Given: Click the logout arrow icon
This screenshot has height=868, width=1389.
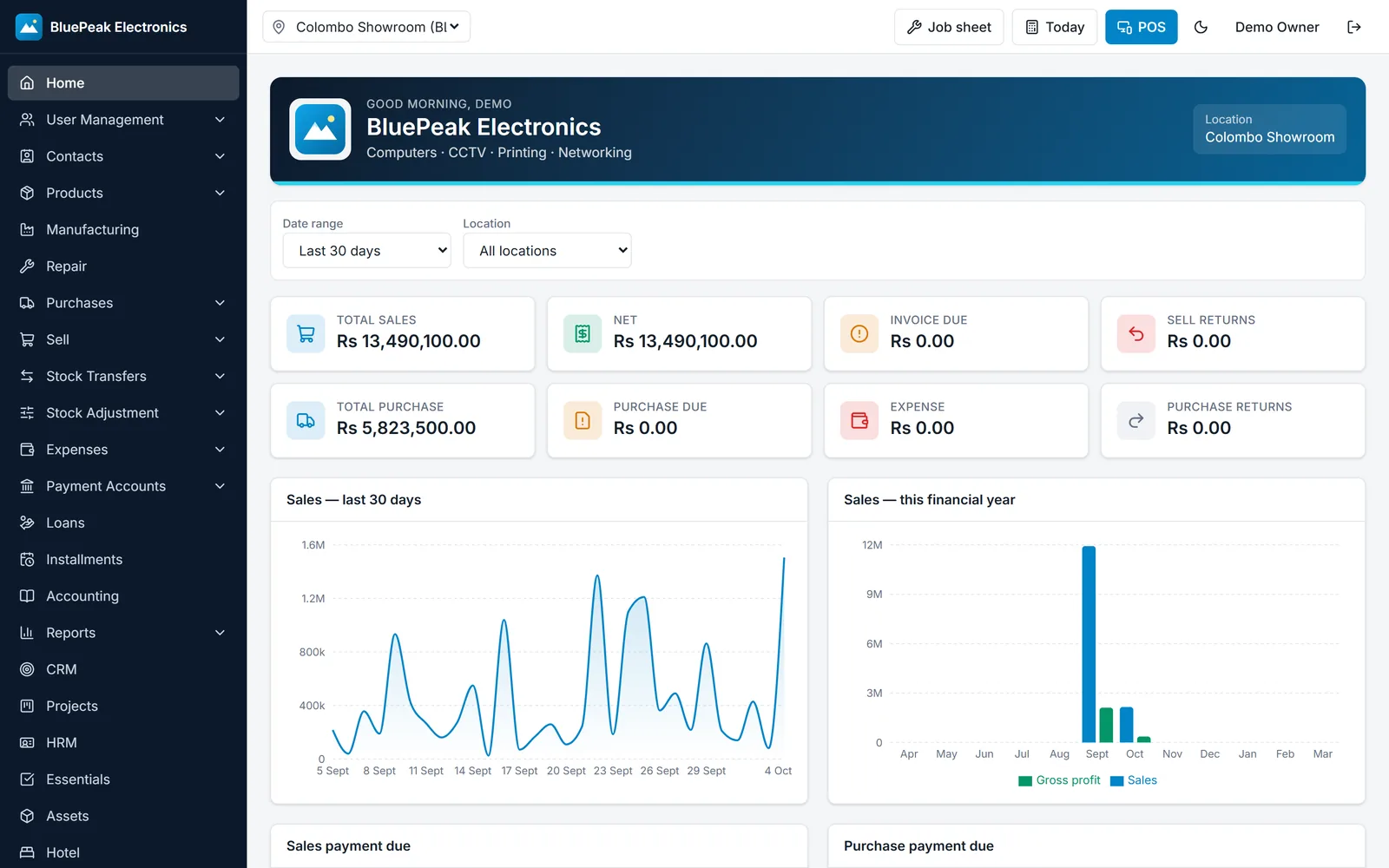Looking at the screenshot, I should pos(1353,27).
